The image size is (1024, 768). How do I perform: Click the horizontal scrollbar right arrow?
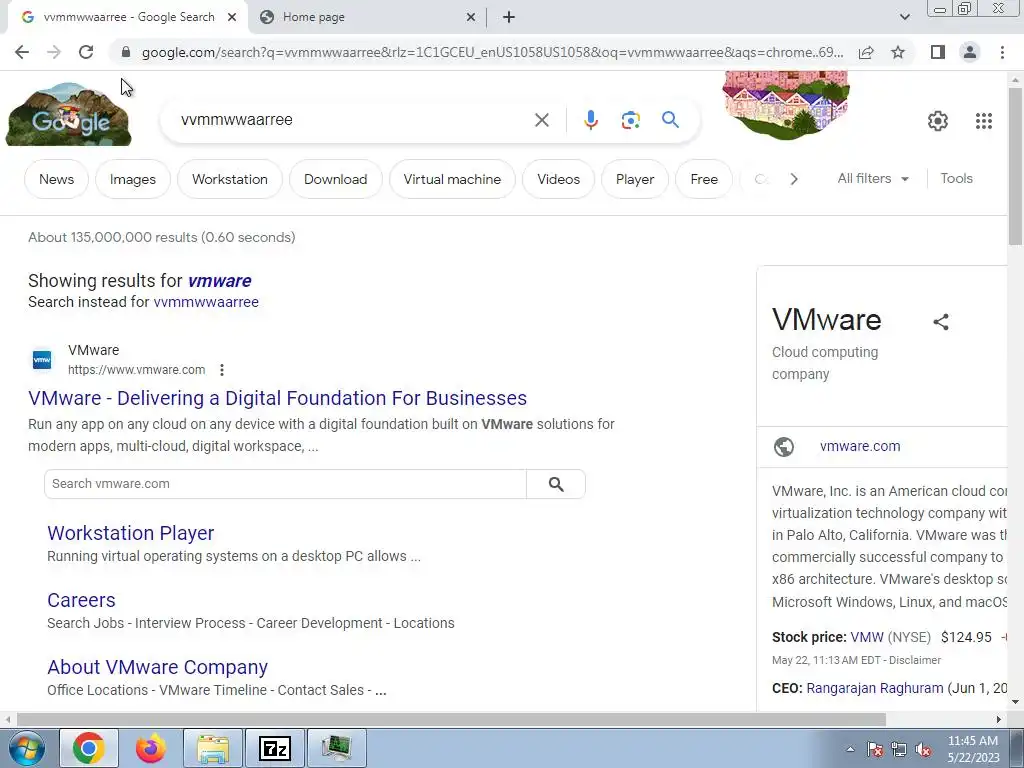pos(999,719)
